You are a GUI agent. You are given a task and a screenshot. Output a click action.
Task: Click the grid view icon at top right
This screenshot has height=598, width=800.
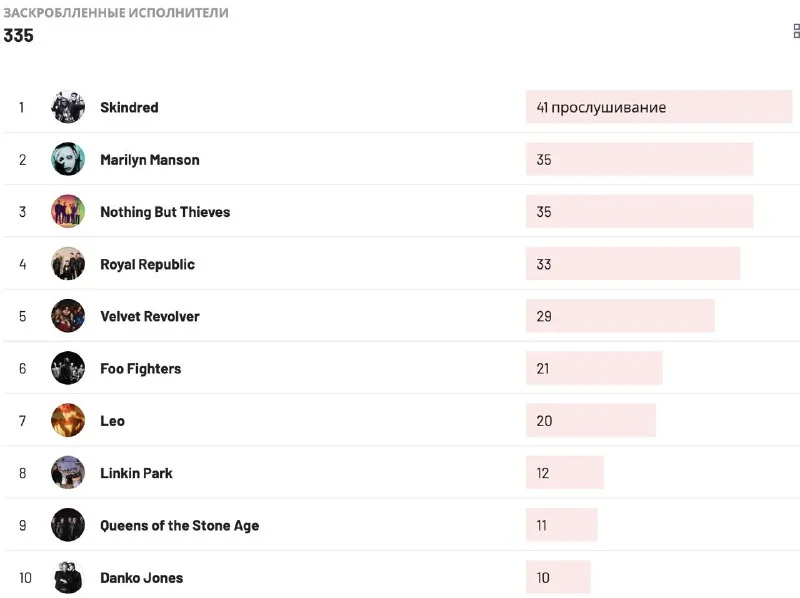796,31
